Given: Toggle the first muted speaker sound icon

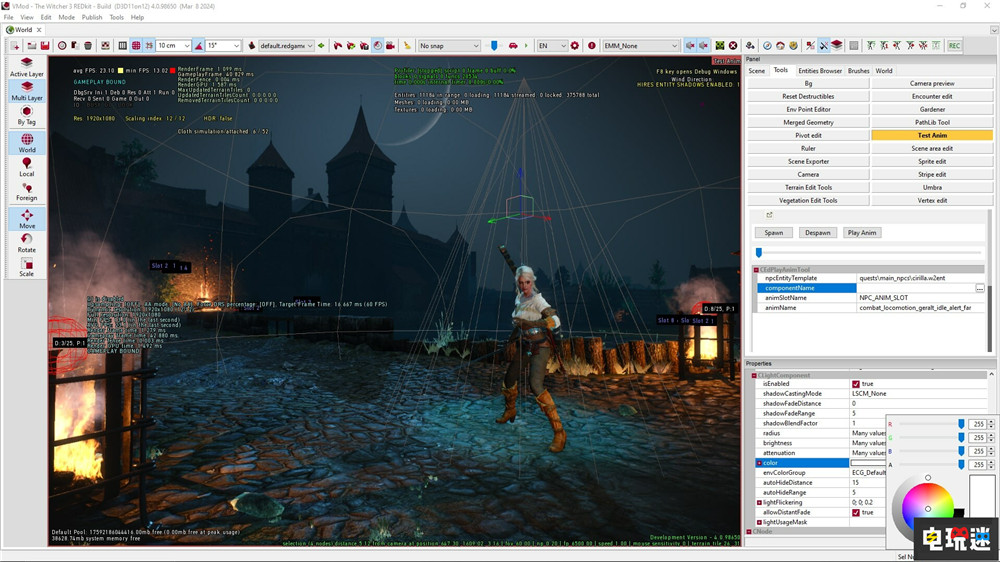Looking at the screenshot, I should coord(690,46).
